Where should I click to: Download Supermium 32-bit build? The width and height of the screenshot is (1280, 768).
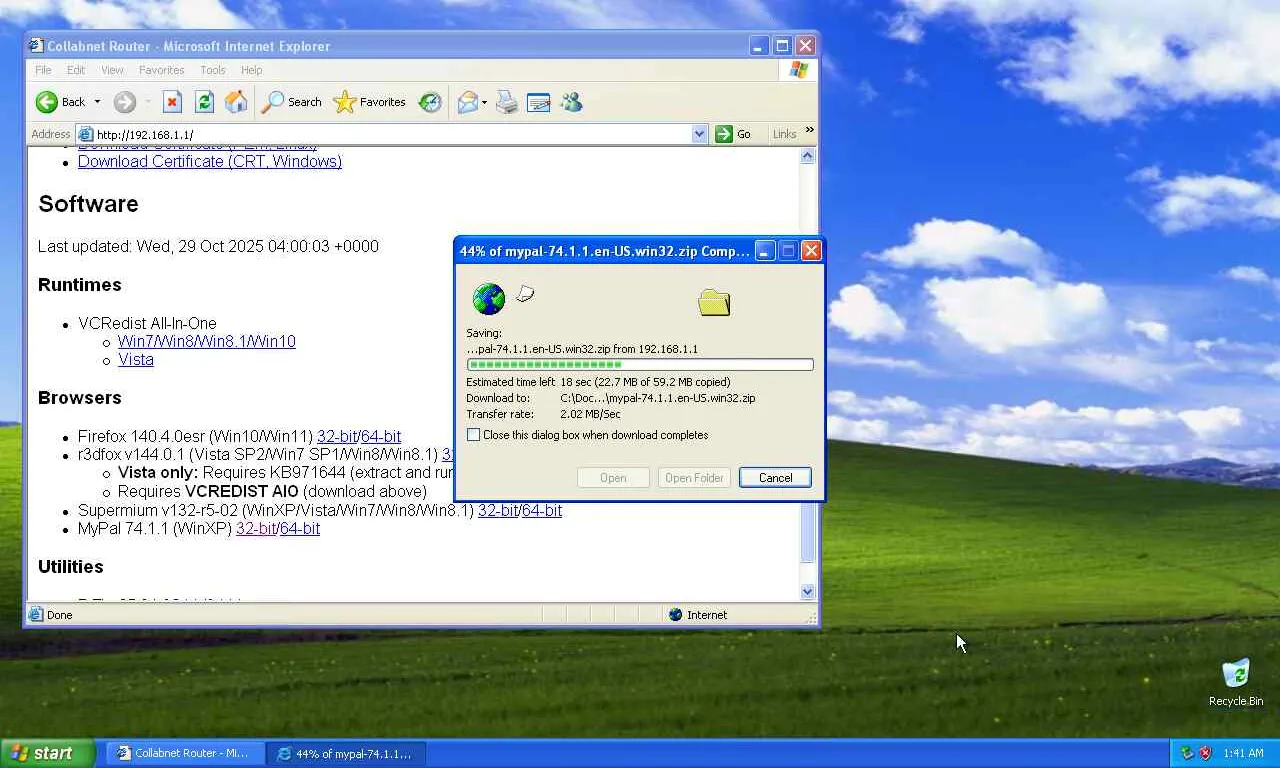click(x=498, y=510)
